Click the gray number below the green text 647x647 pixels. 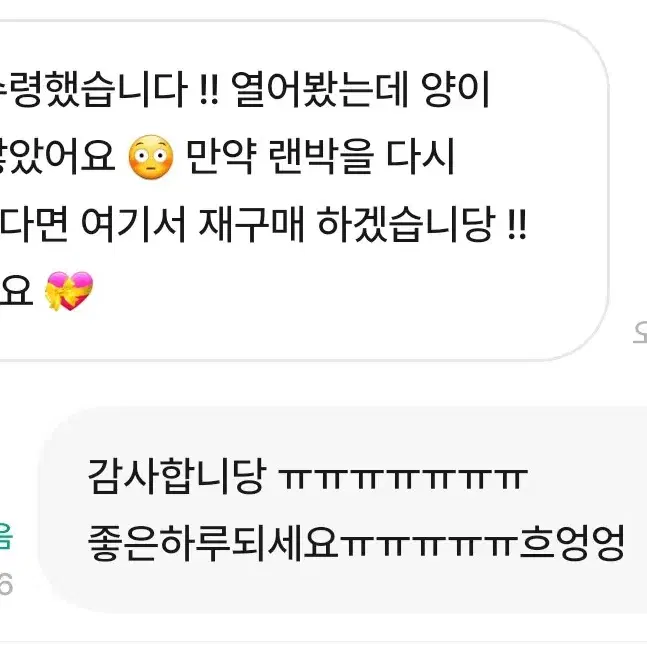coord(6,585)
